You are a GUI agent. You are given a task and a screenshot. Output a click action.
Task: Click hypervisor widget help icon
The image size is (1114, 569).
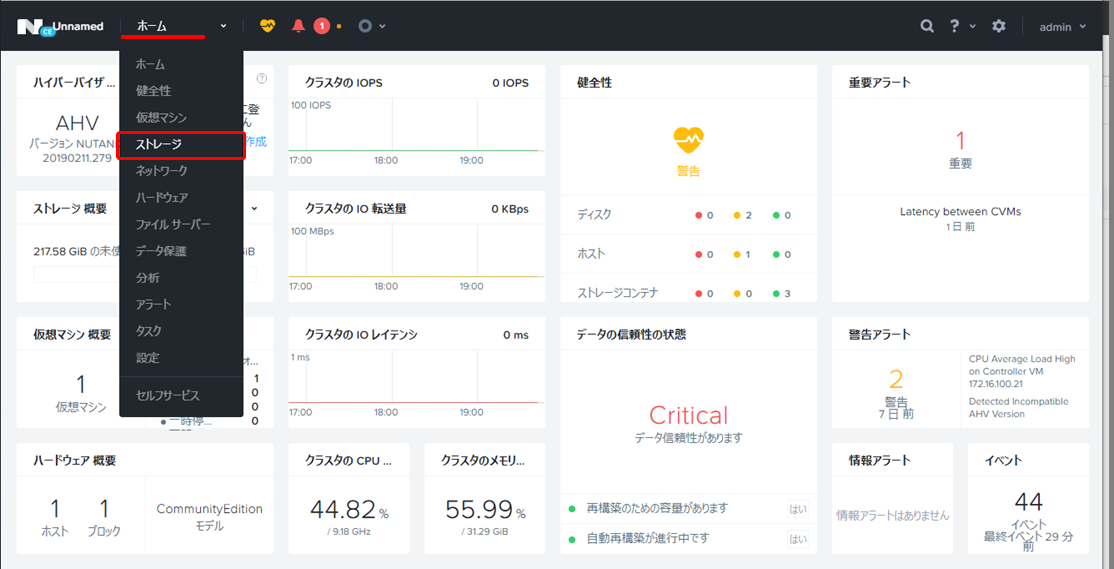(261, 78)
